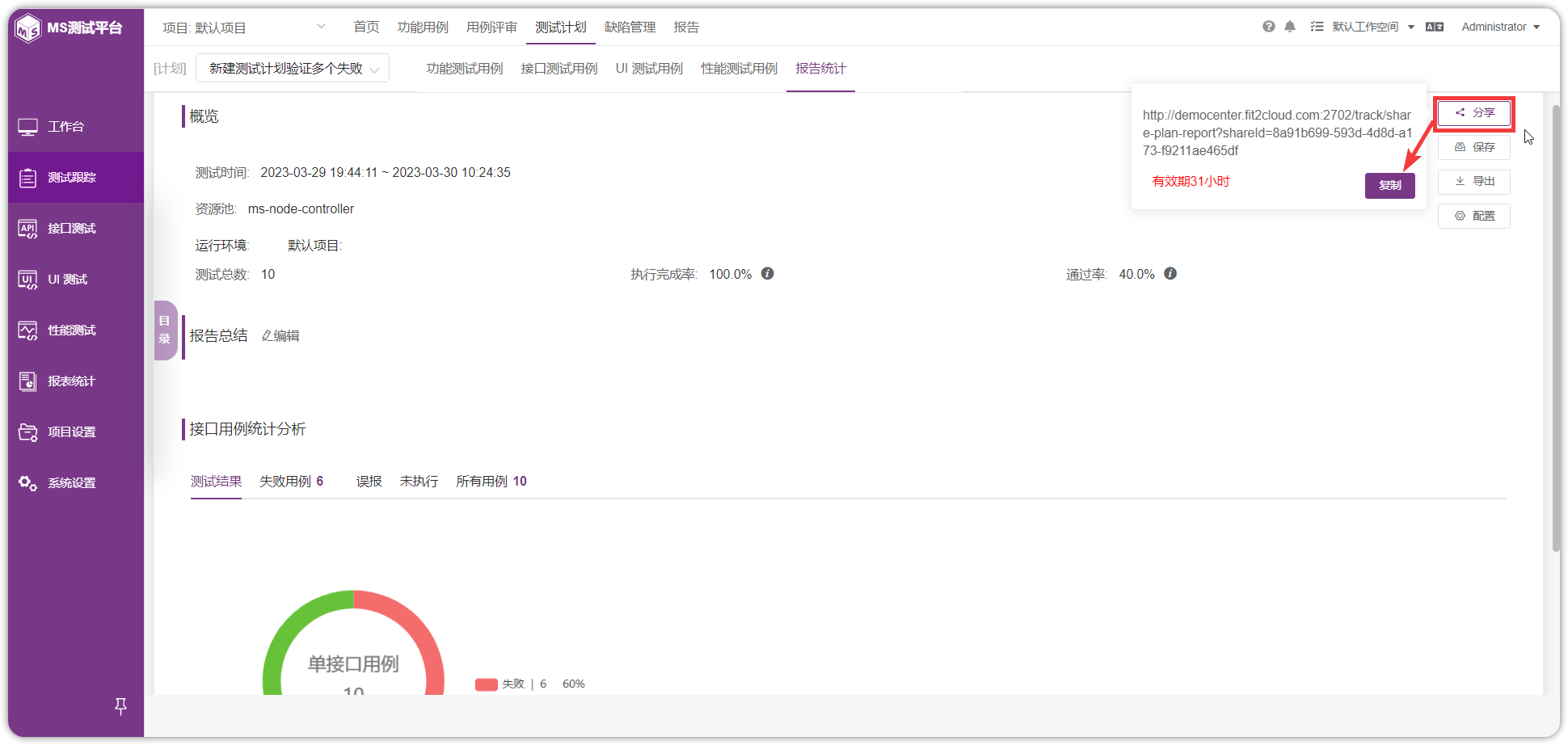Go to 接口测试 in the sidebar
This screenshot has width=1568, height=745.
(76, 229)
